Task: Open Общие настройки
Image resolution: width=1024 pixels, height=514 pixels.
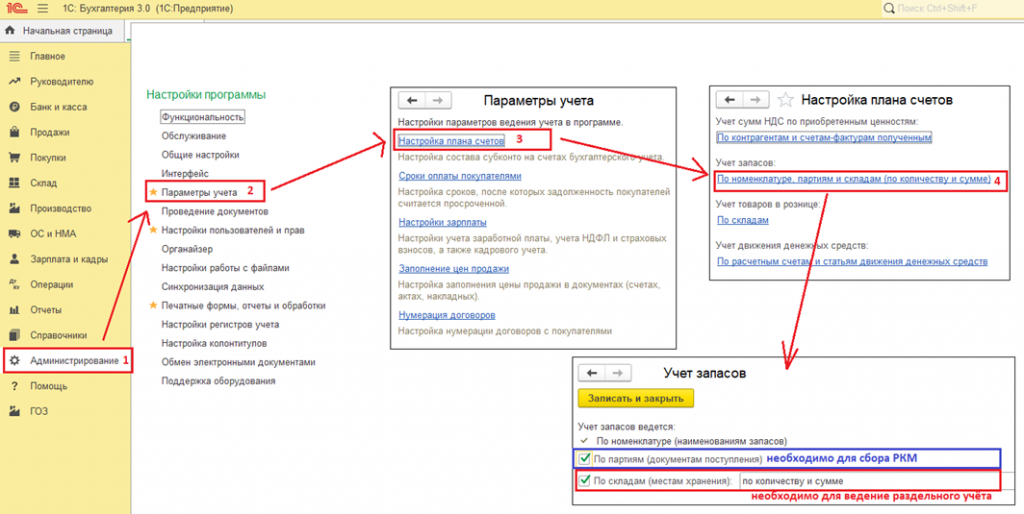Action: click(x=200, y=155)
